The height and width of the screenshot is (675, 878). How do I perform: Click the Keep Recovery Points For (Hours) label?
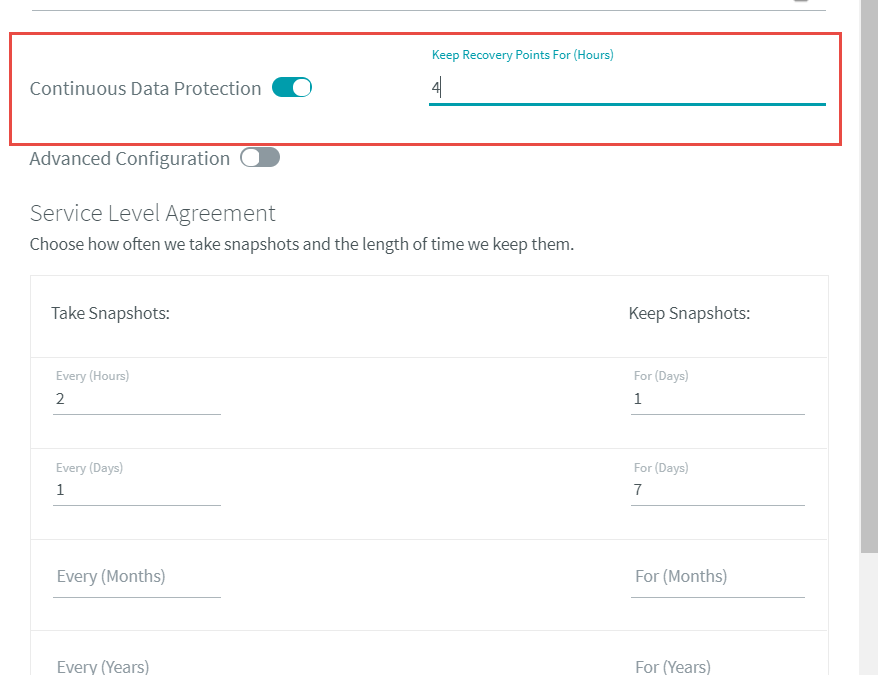point(522,55)
